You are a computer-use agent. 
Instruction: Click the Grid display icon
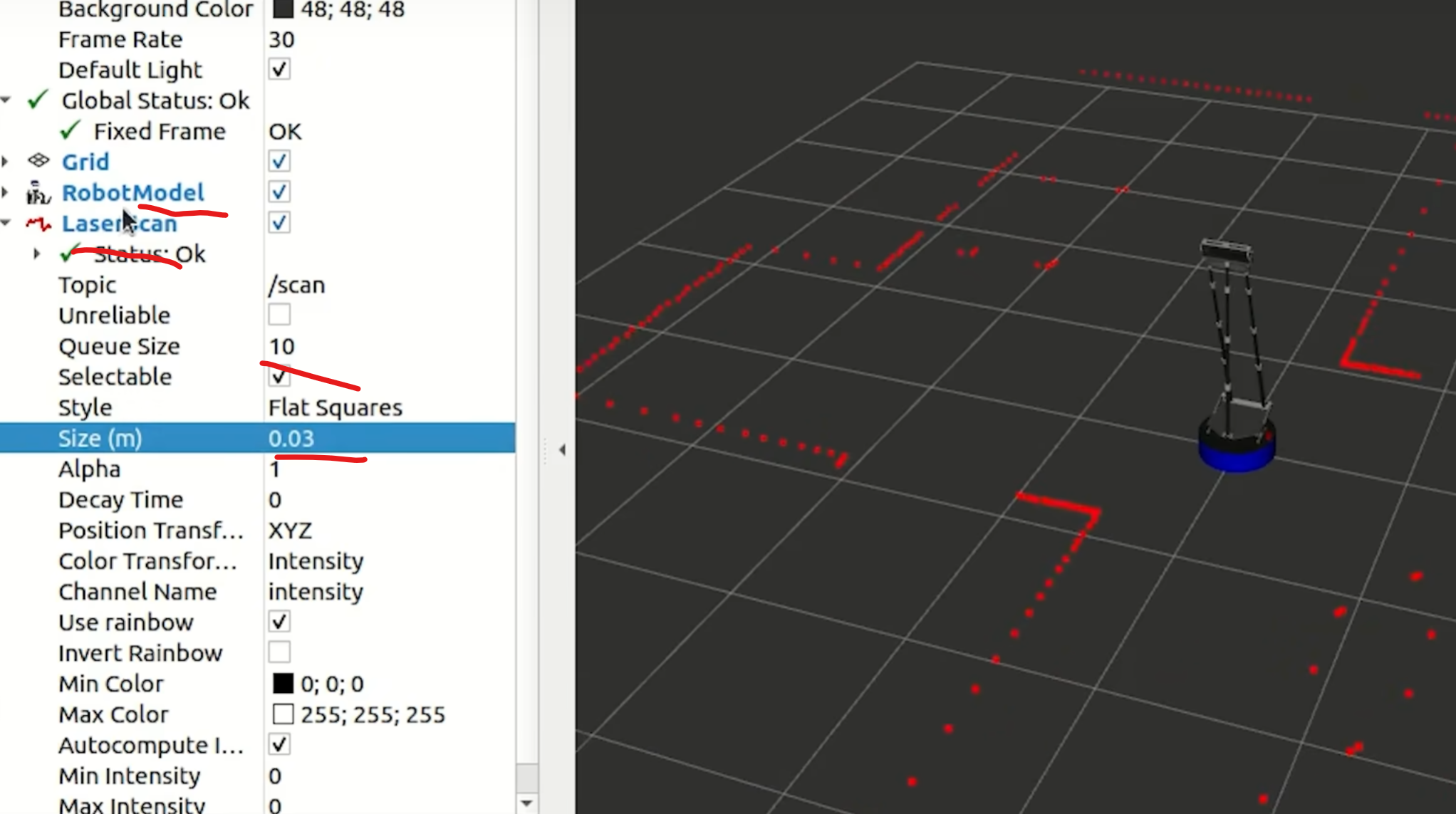(38, 161)
